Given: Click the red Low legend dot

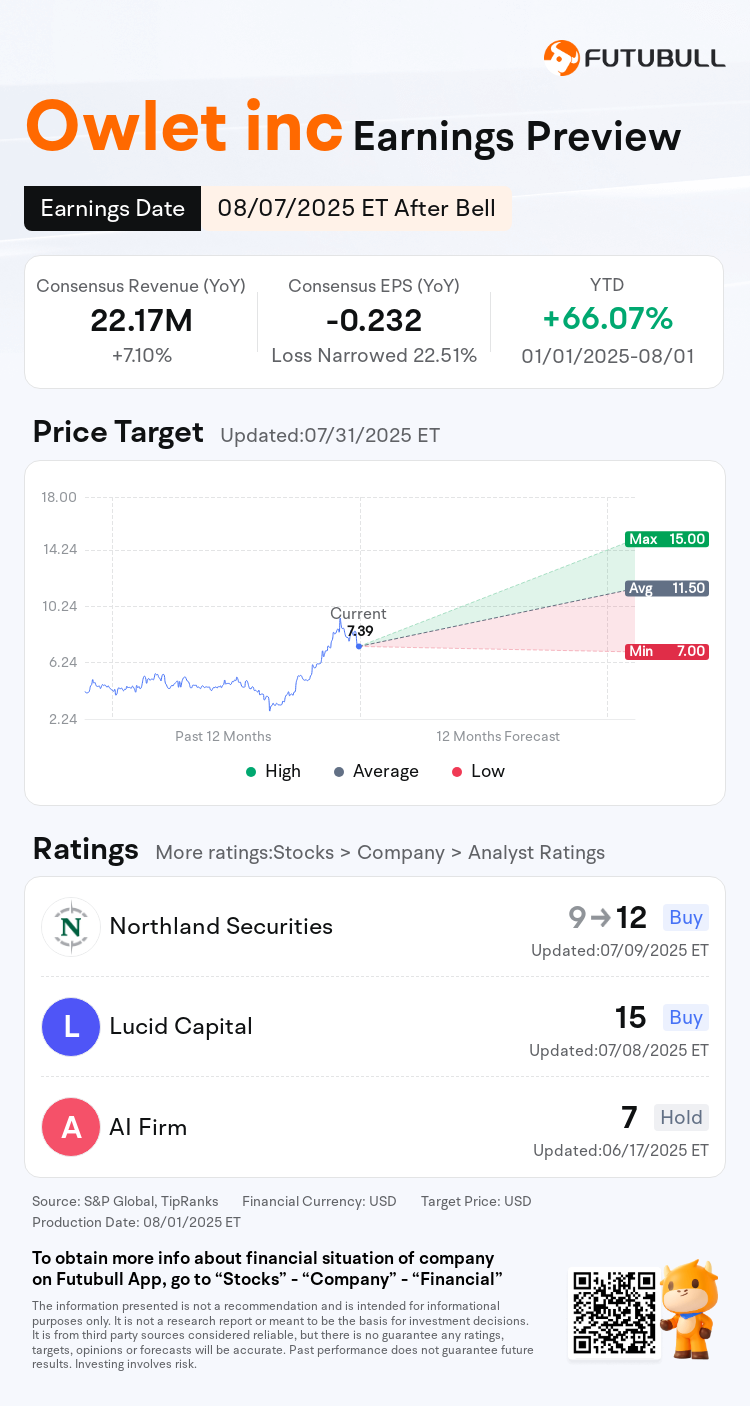Looking at the screenshot, I should coord(457,771).
